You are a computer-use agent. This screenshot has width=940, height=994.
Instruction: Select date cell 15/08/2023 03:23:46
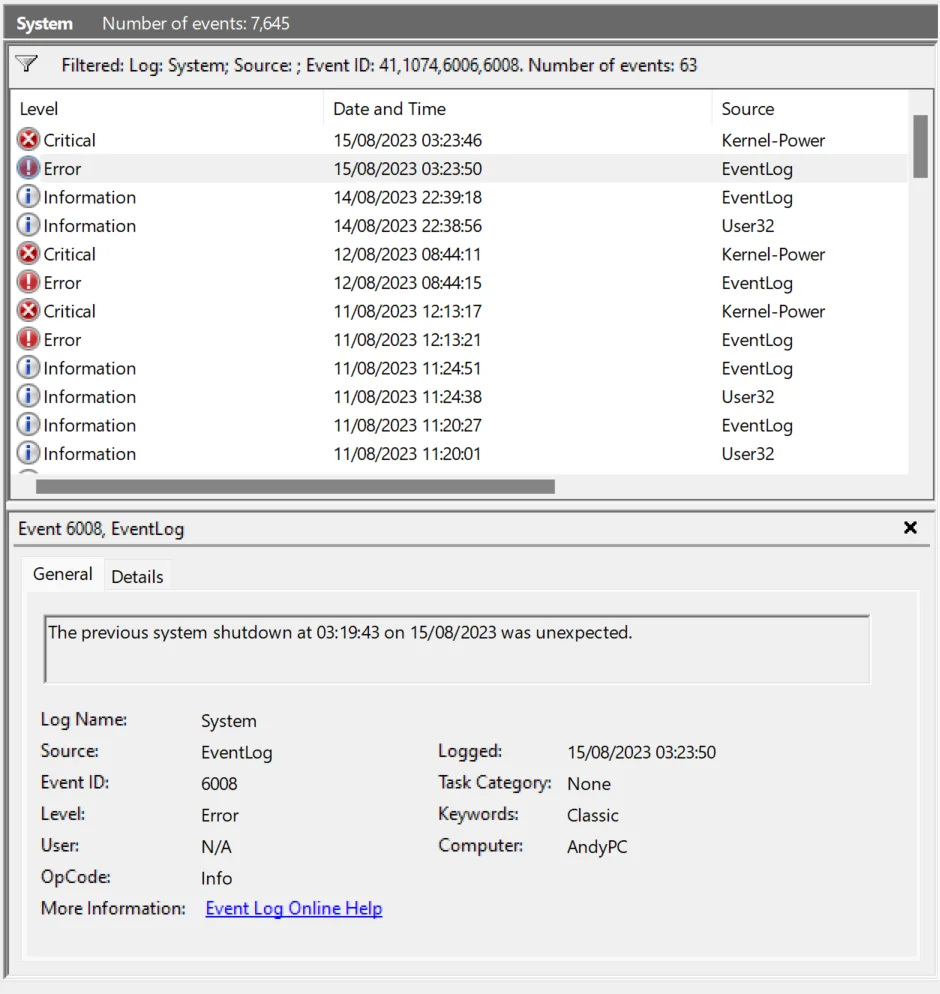(x=408, y=140)
